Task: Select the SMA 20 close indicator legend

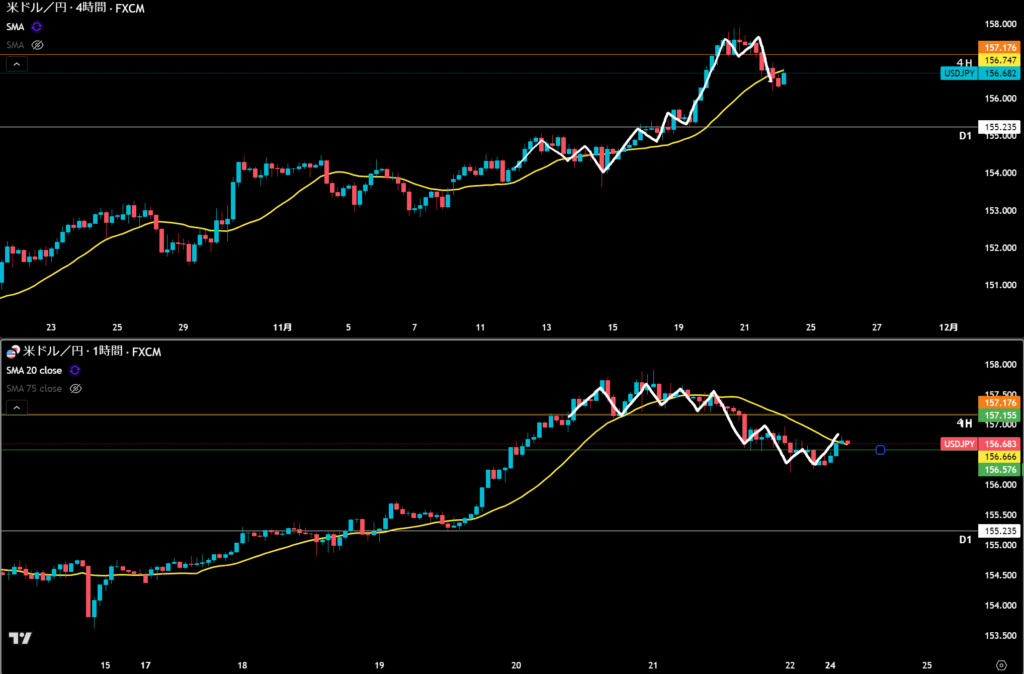Action: click(33, 371)
